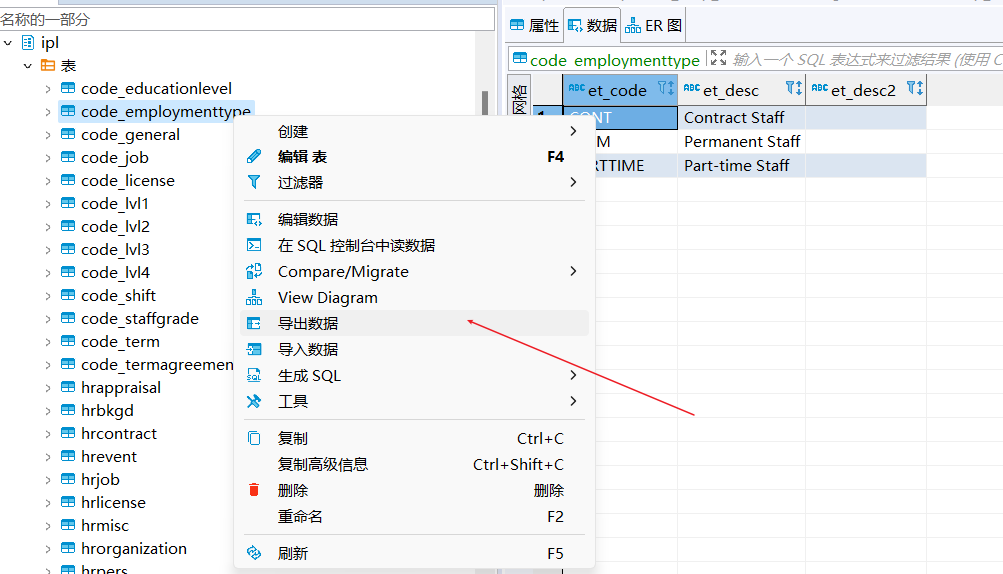
Task: Click the export data icon in menu
Action: 254,323
